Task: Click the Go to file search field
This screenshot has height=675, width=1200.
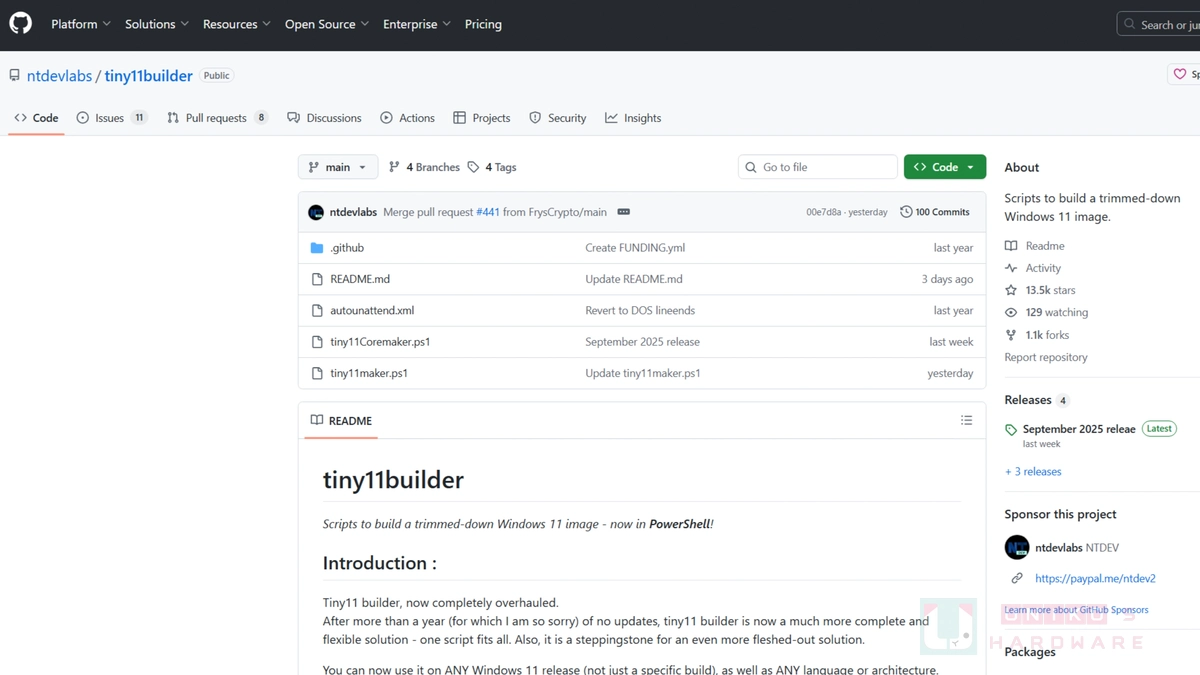Action: tap(818, 167)
